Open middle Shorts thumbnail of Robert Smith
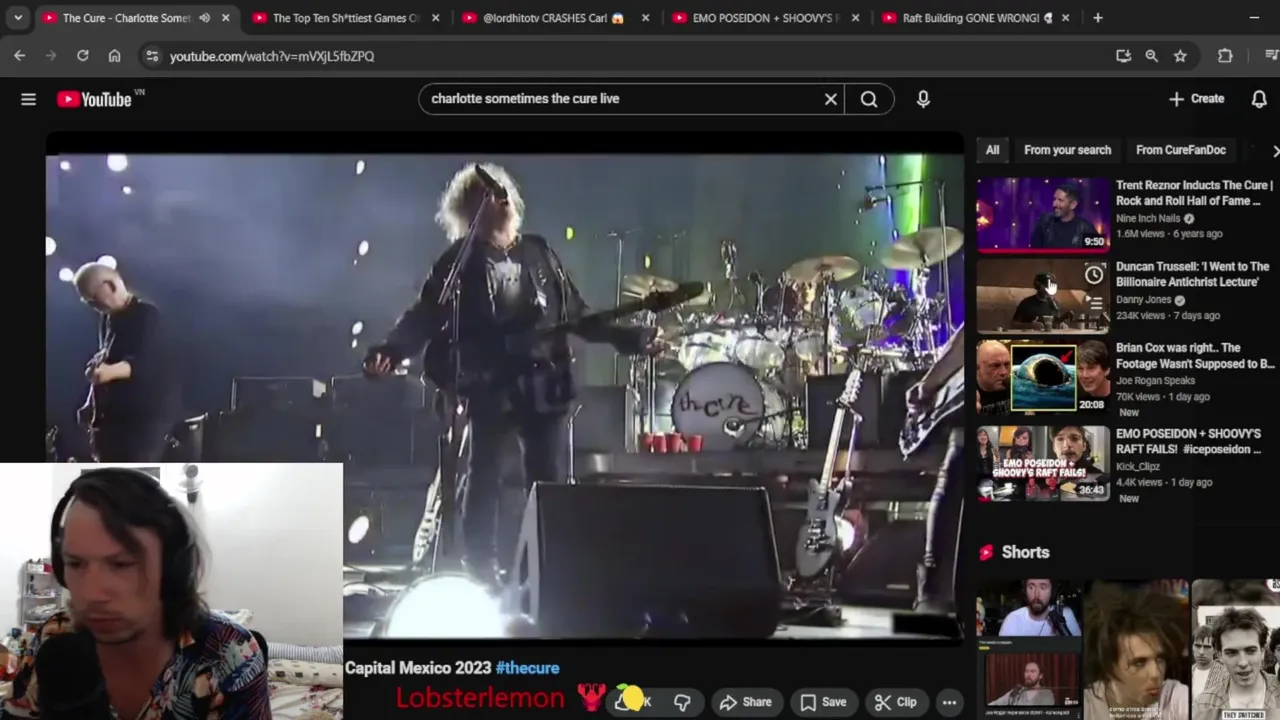Image resolution: width=1280 pixels, height=720 pixels. click(x=1135, y=649)
